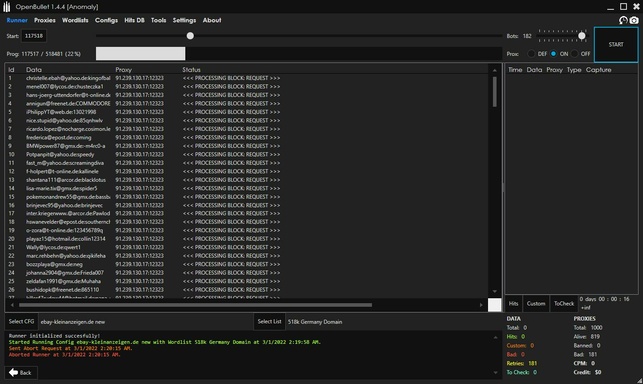Screen dimensions: 643x384
Task: Click the Retries 181 statistic
Action: tap(522, 363)
